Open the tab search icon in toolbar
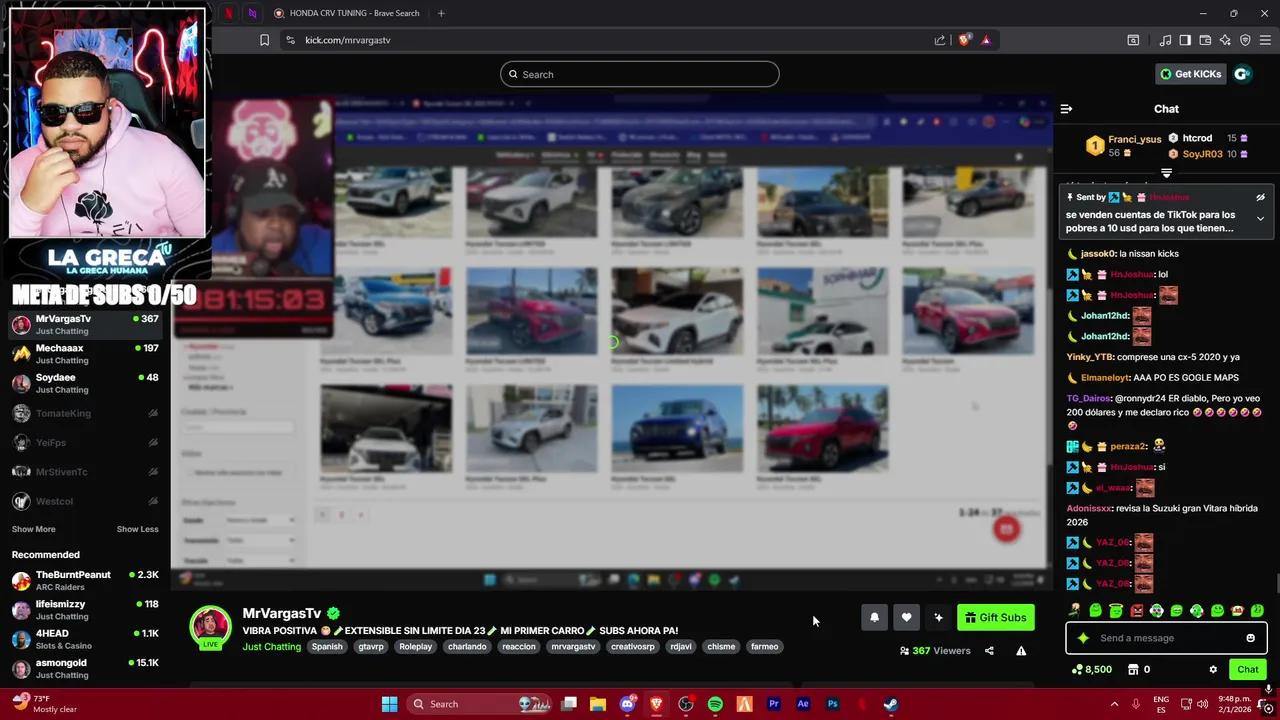This screenshot has width=1280, height=720. point(1133,40)
